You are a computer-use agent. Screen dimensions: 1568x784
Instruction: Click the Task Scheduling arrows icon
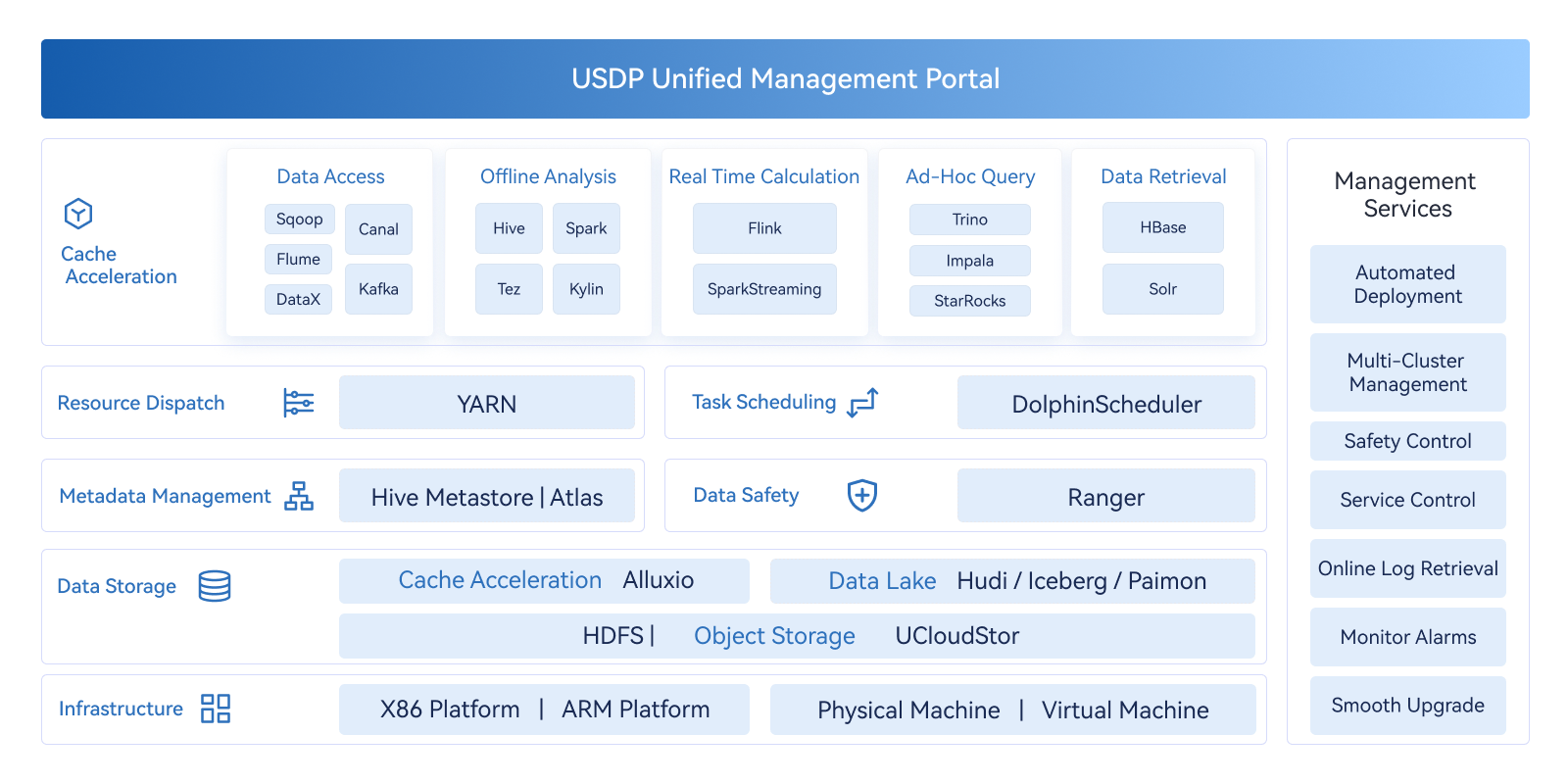coord(863,402)
